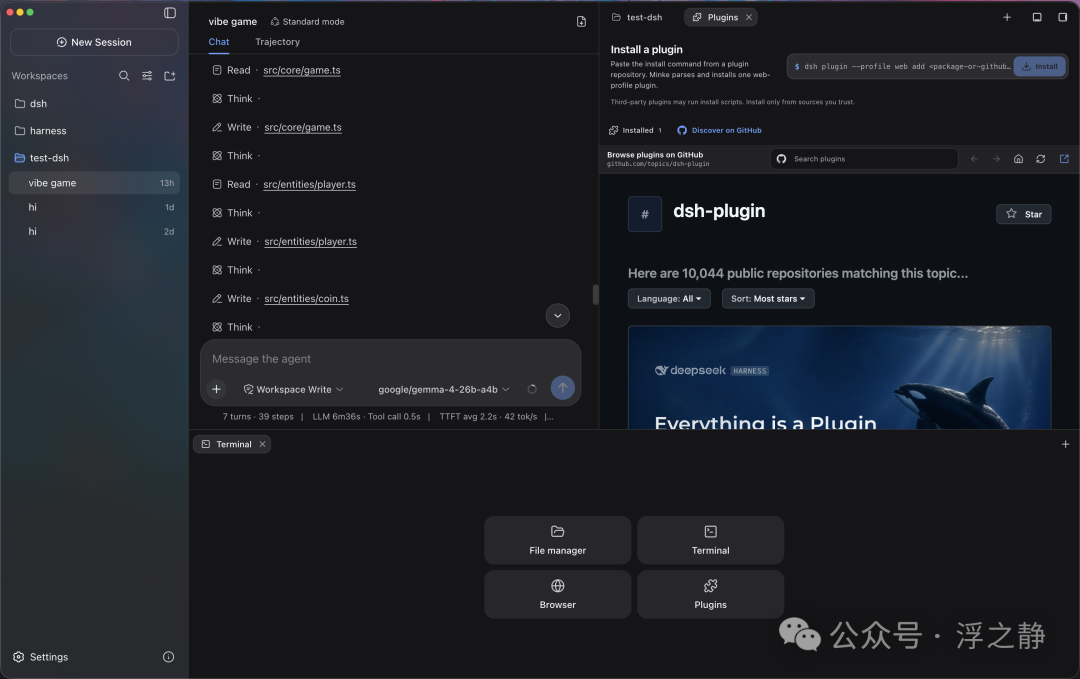Screen dimensions: 1080x679
Task: Add a new workspace folder
Action: pyautogui.click(x=169, y=76)
